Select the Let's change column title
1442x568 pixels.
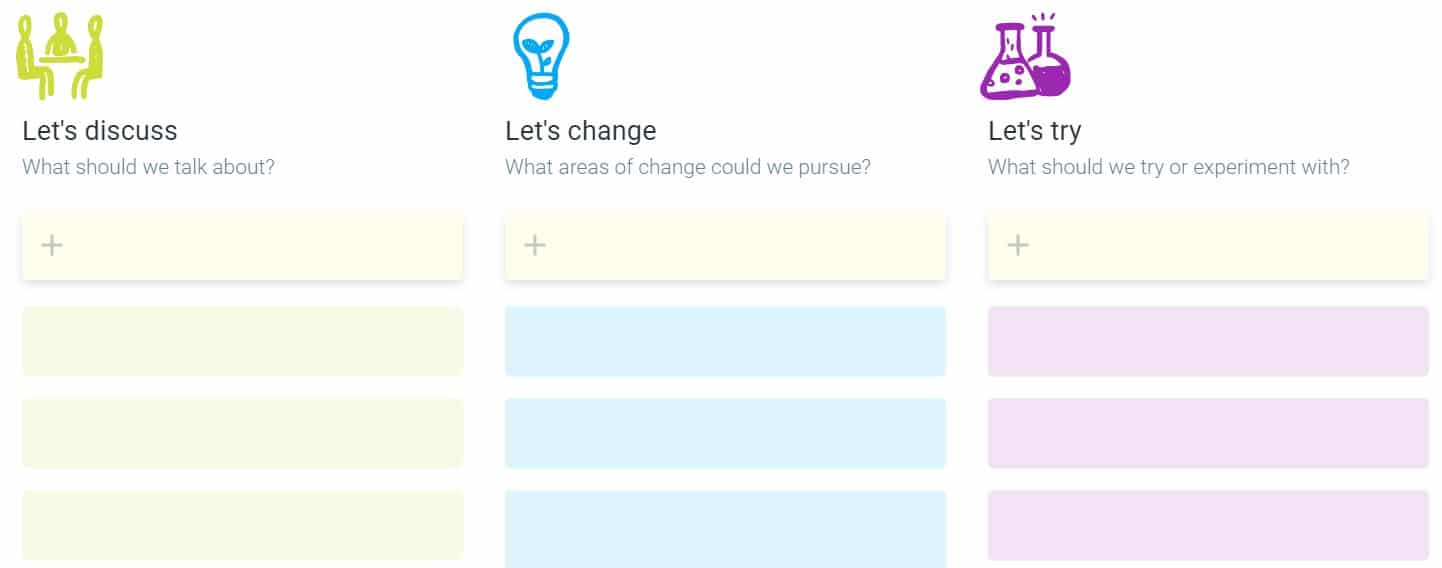(x=581, y=131)
